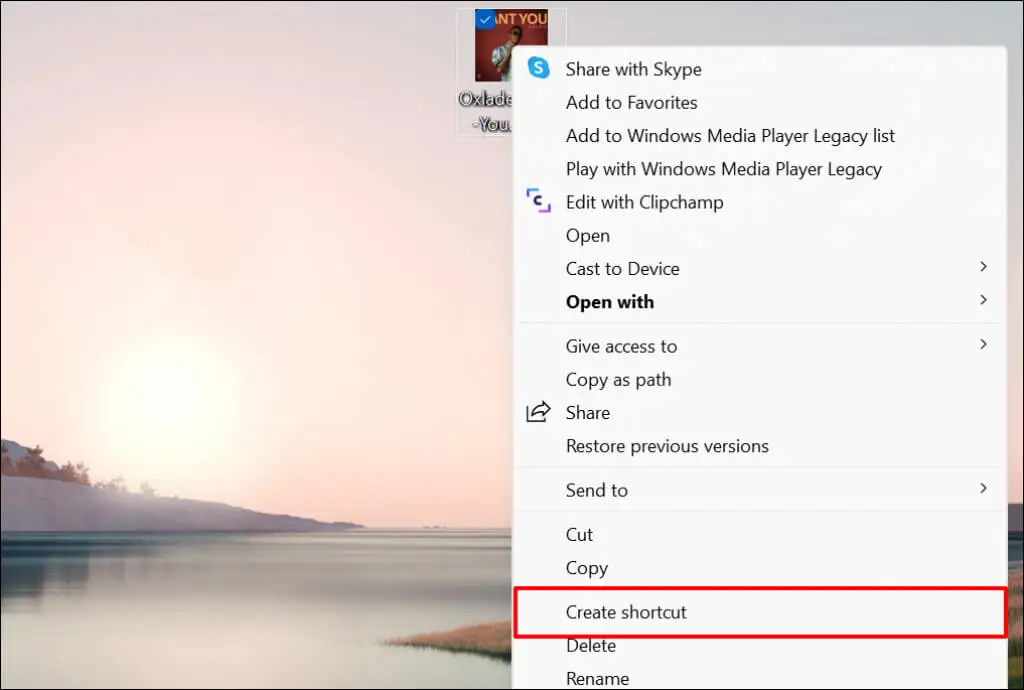The image size is (1024, 690).
Task: Open the Cast to Device entry
Action: [760, 269]
